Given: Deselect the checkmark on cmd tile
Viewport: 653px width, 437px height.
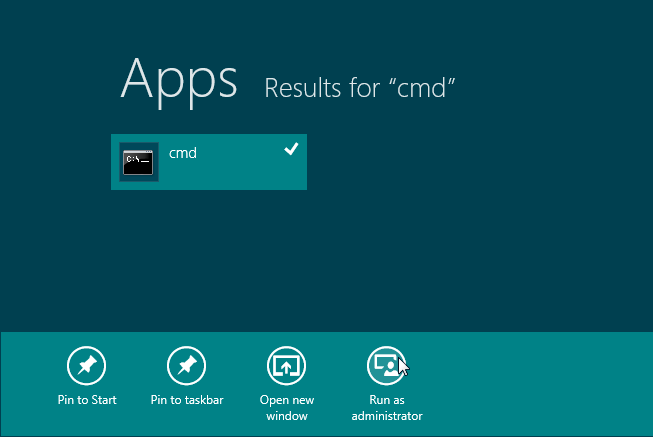Looking at the screenshot, I should click(x=291, y=149).
